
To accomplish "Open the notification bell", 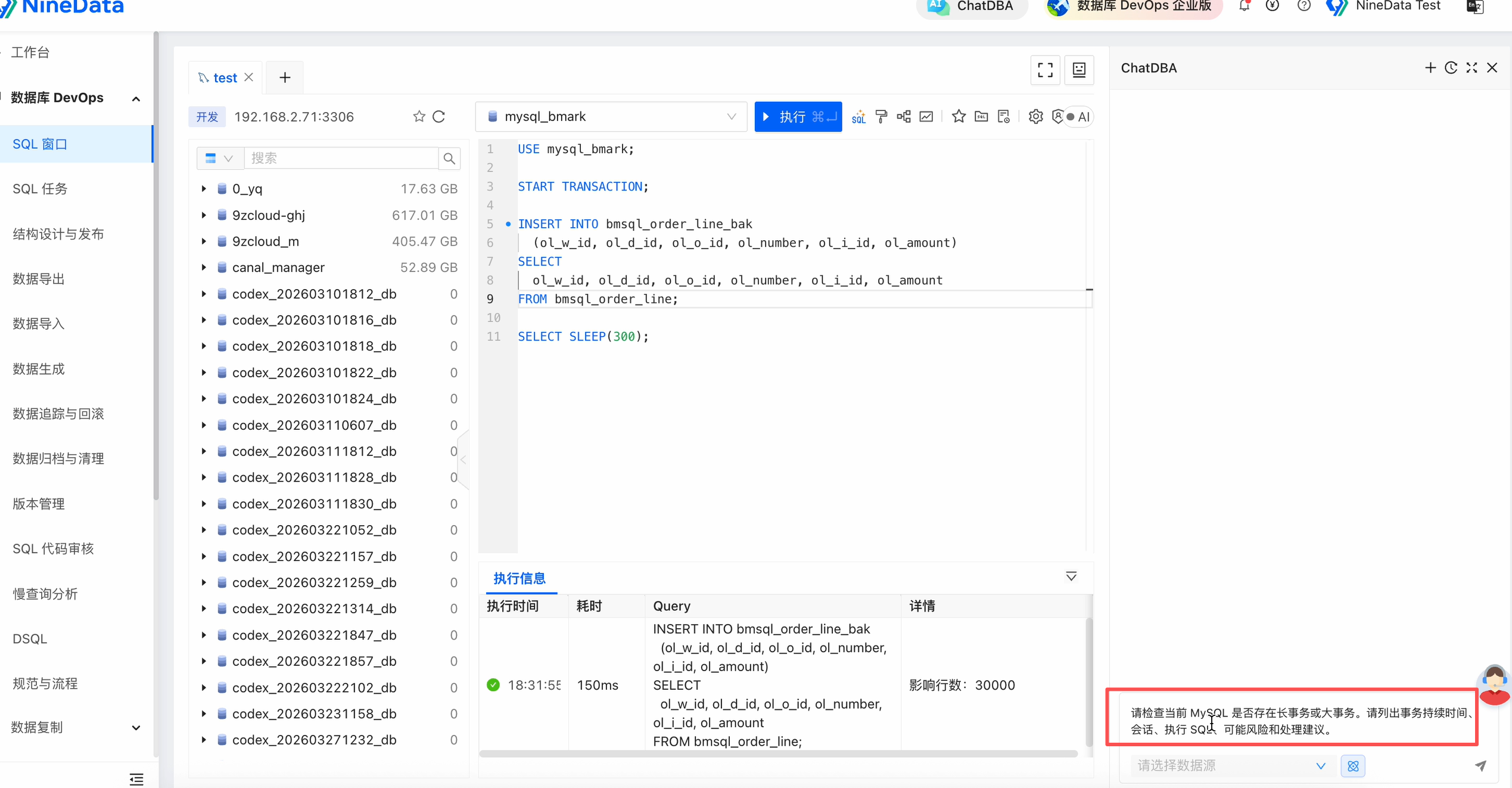I will click(x=1245, y=6).
